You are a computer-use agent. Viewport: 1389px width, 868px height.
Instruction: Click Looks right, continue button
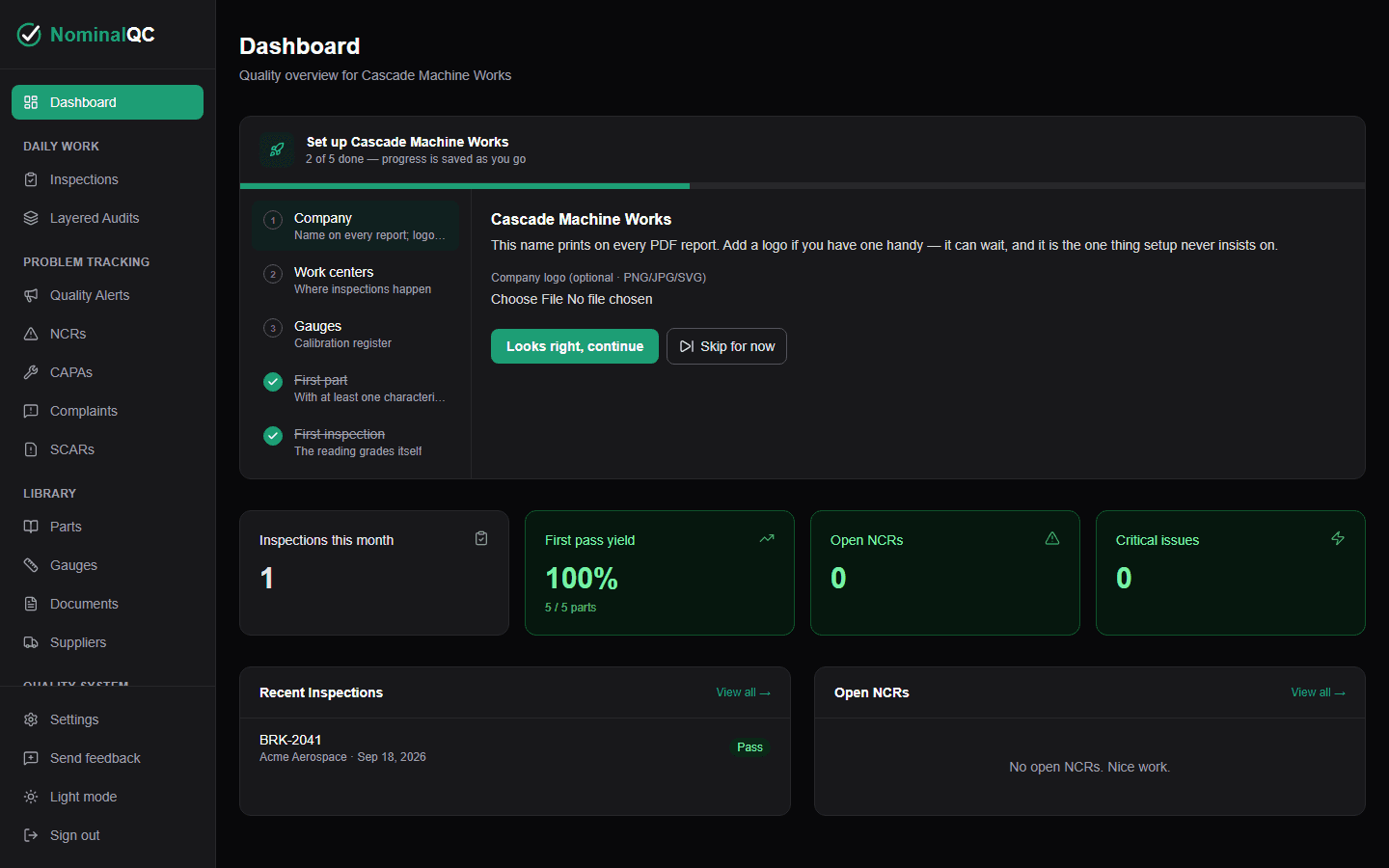[575, 346]
